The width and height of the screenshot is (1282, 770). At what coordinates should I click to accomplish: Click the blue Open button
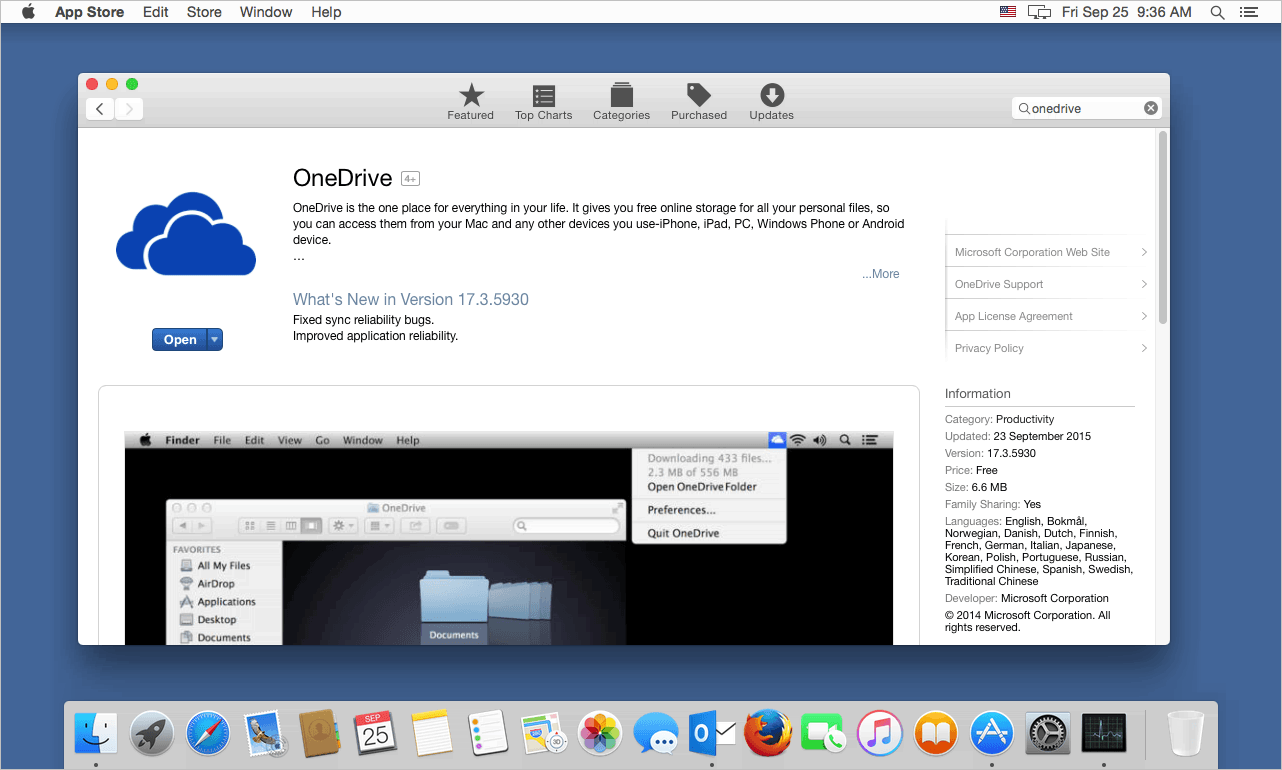180,339
